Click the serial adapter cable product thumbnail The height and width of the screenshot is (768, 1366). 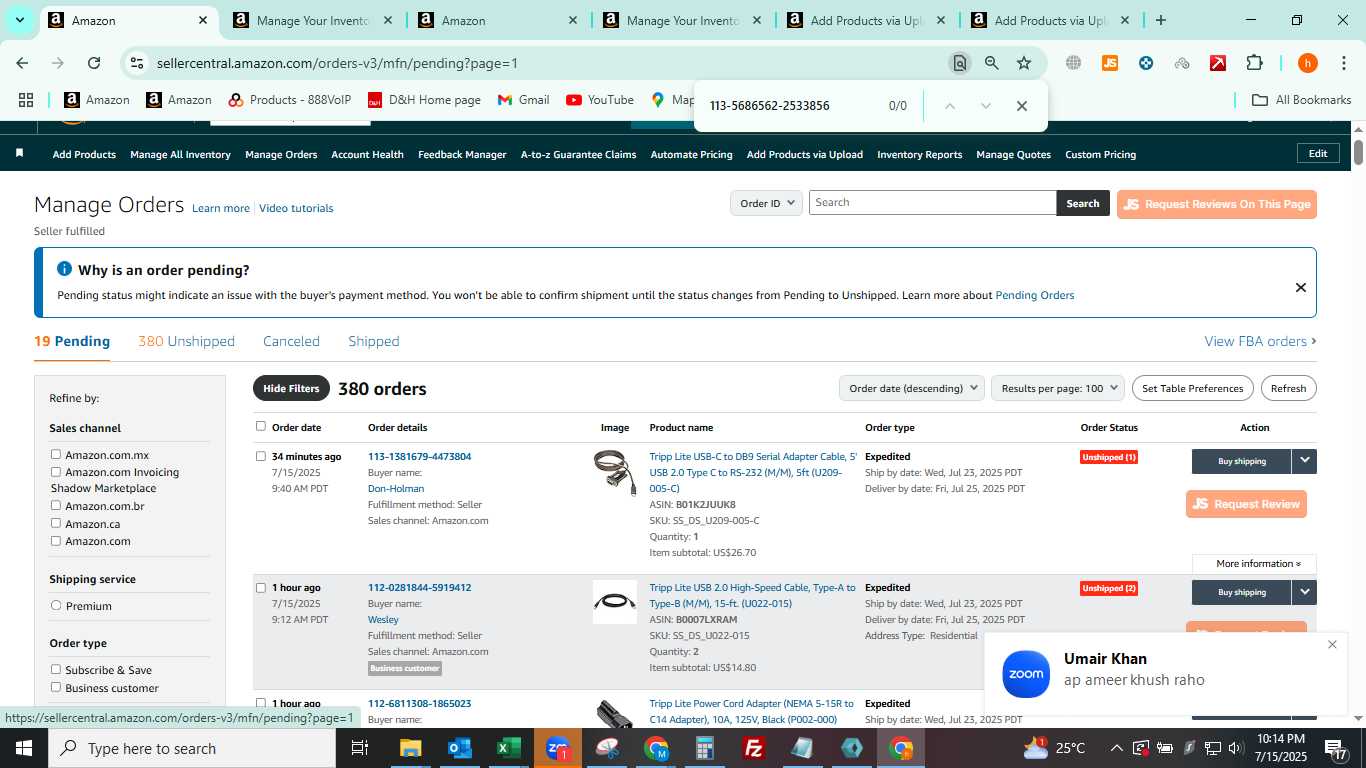(614, 473)
